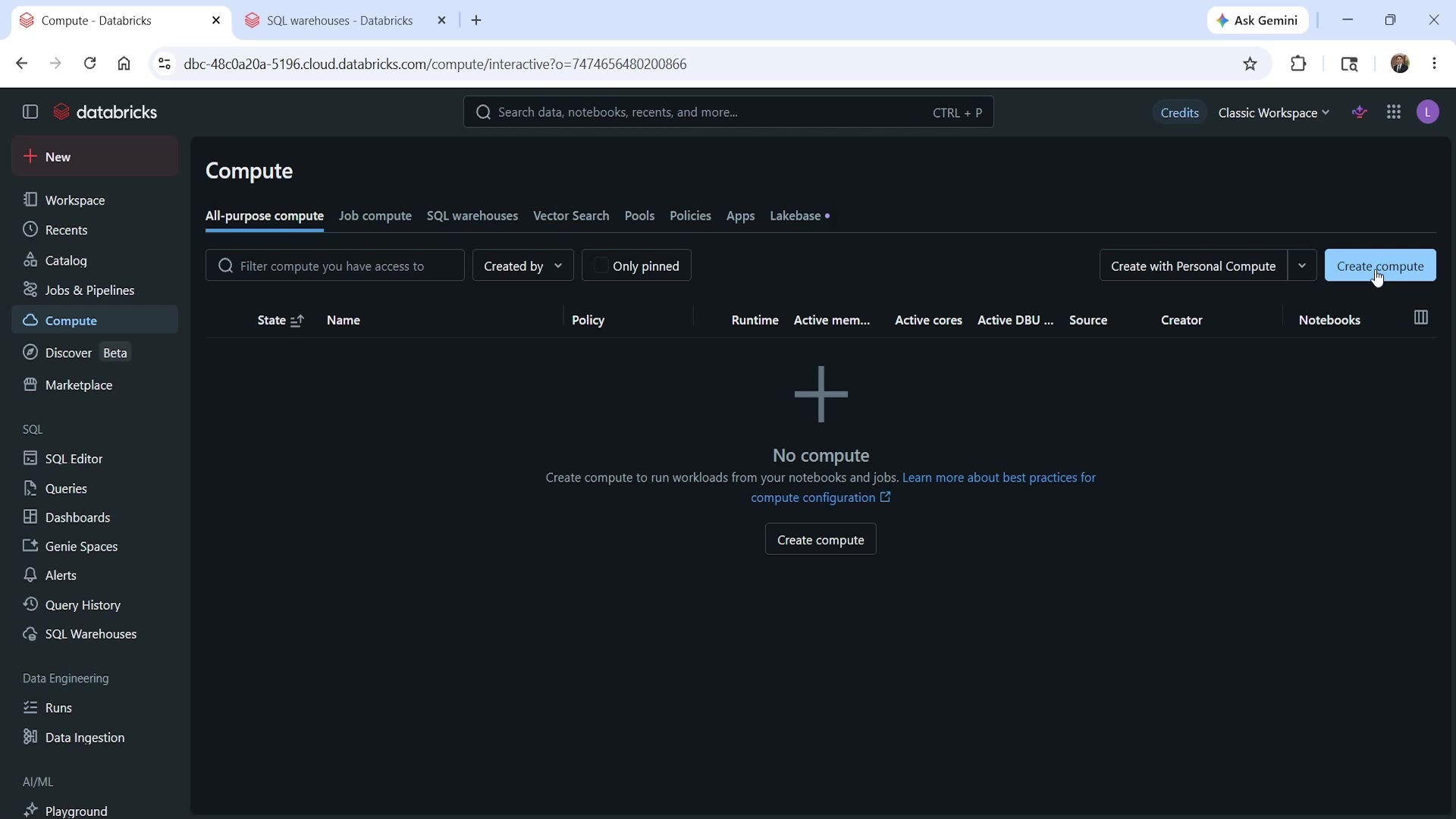Bookmark this page with the star icon
Image resolution: width=1456 pixels, height=819 pixels.
click(1251, 64)
